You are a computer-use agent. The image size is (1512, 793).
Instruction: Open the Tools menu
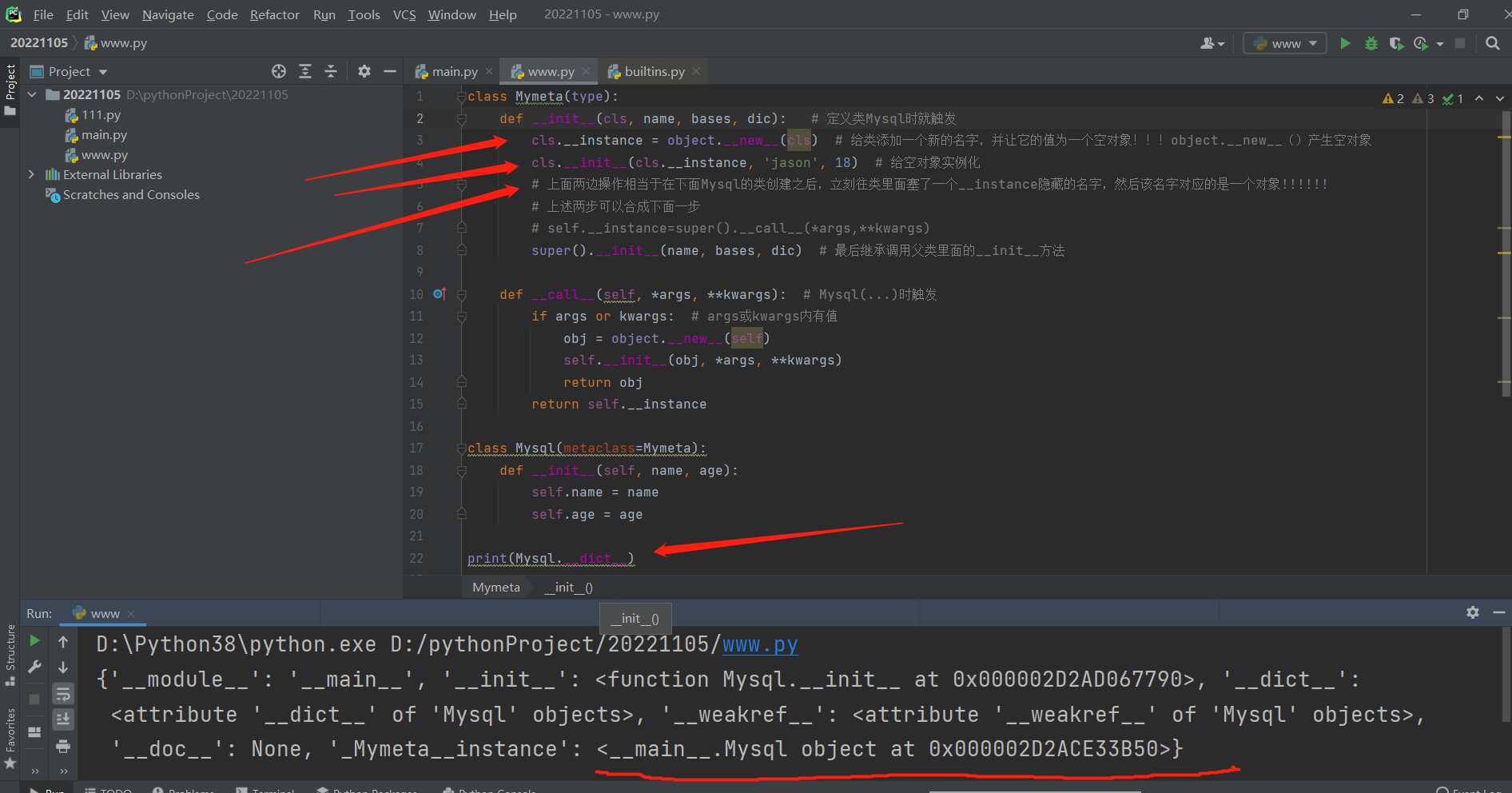364,14
